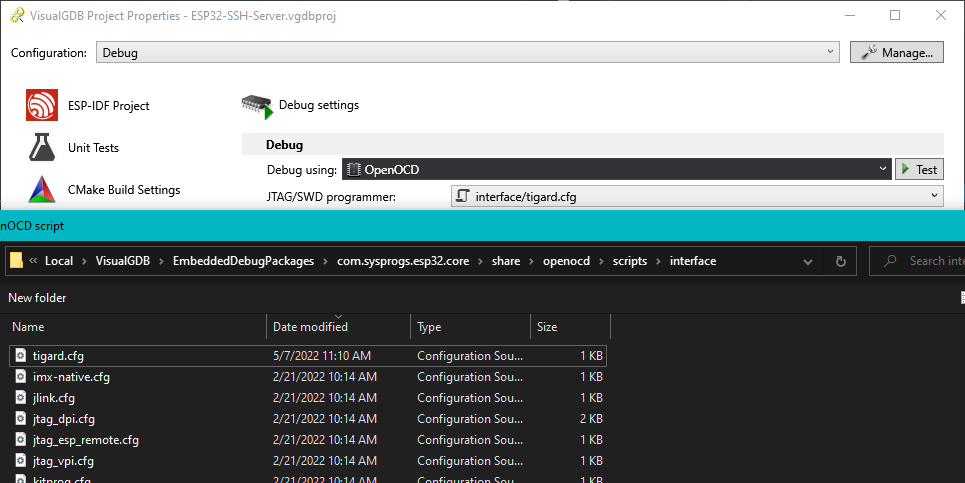This screenshot has width=965, height=483.
Task: Select the jtag_dpi.cfg file name
Action: (63, 419)
